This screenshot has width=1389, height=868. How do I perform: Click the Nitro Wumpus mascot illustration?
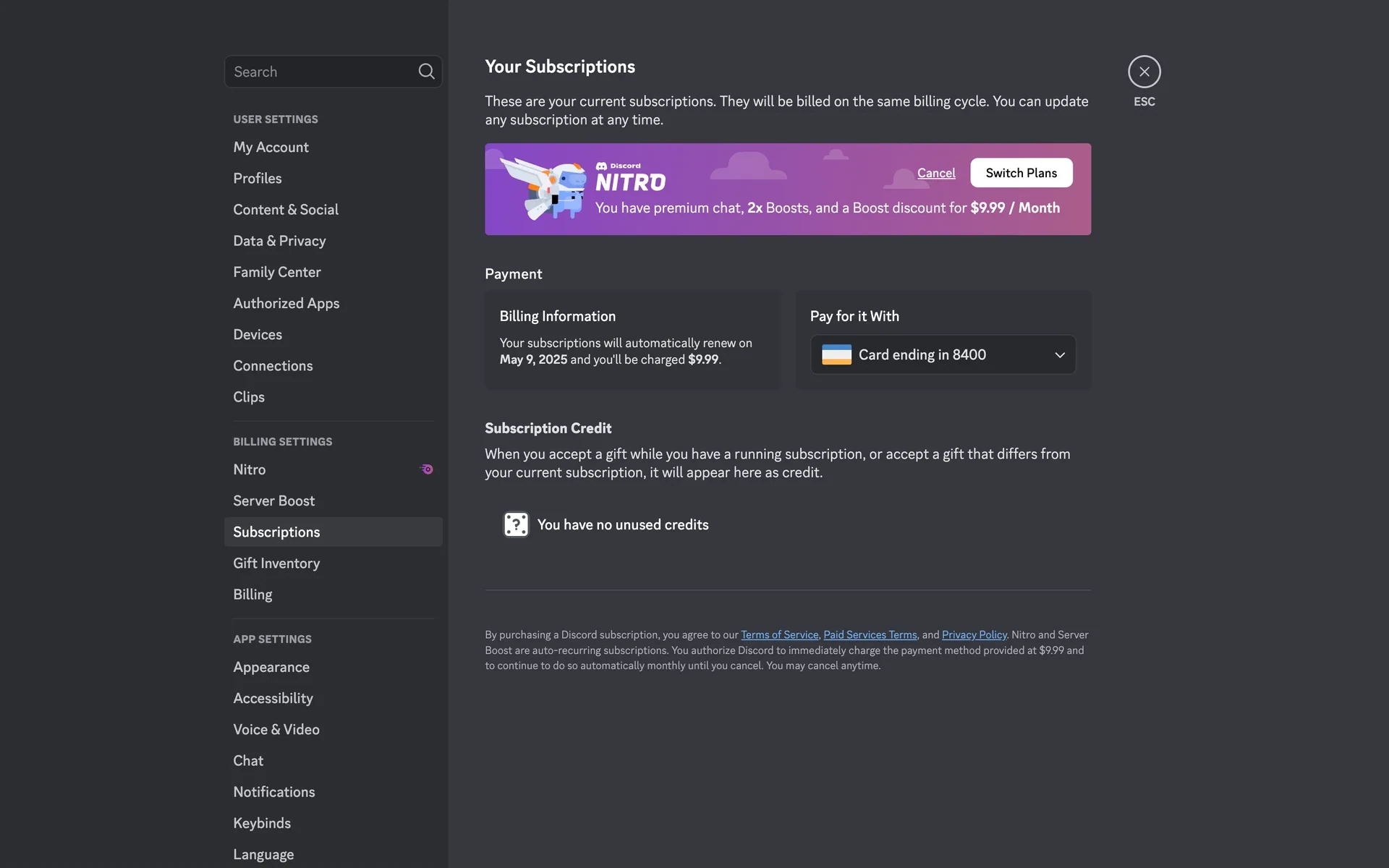click(544, 189)
